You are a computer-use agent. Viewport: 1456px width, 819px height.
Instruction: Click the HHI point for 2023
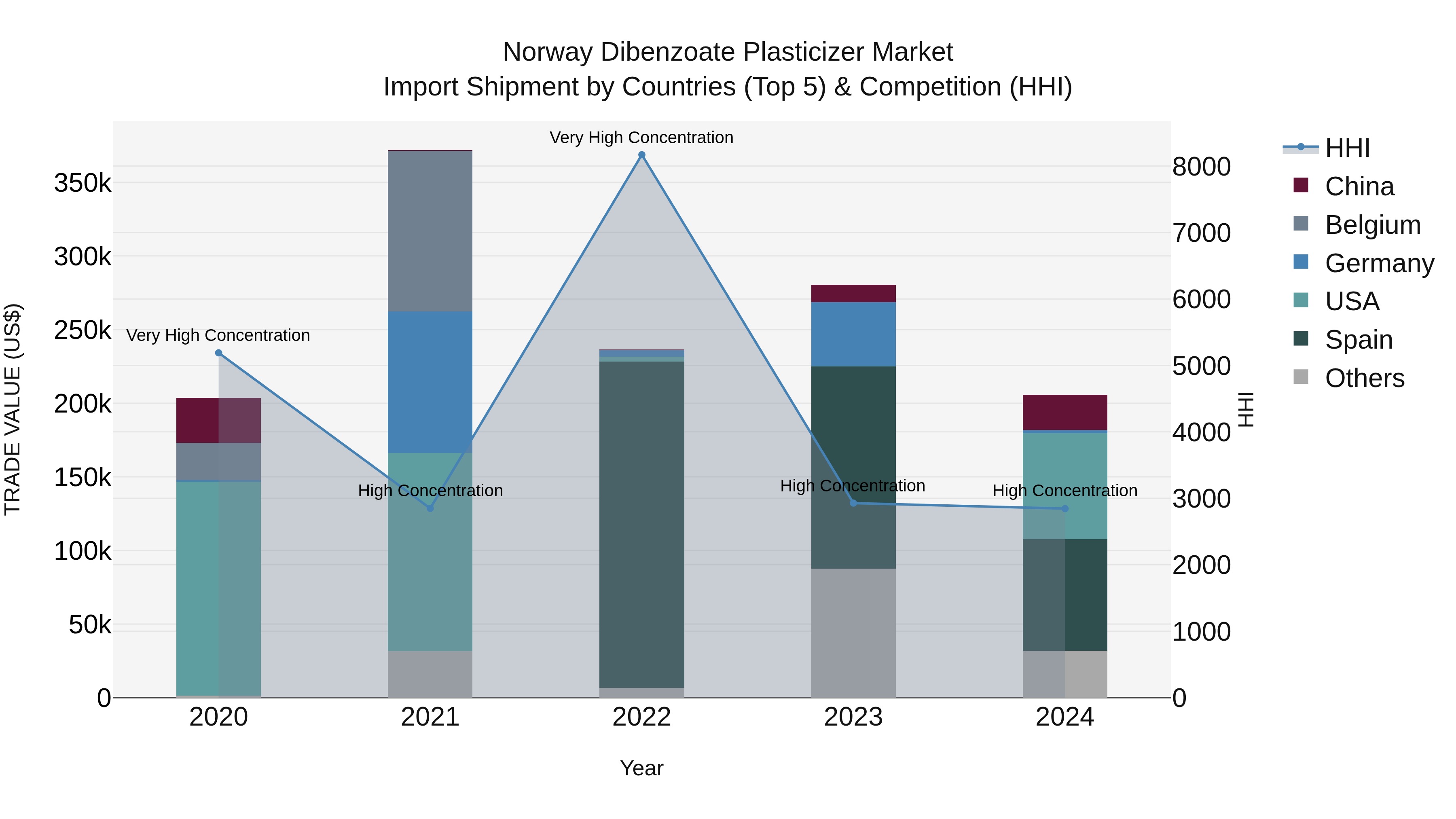pos(853,503)
